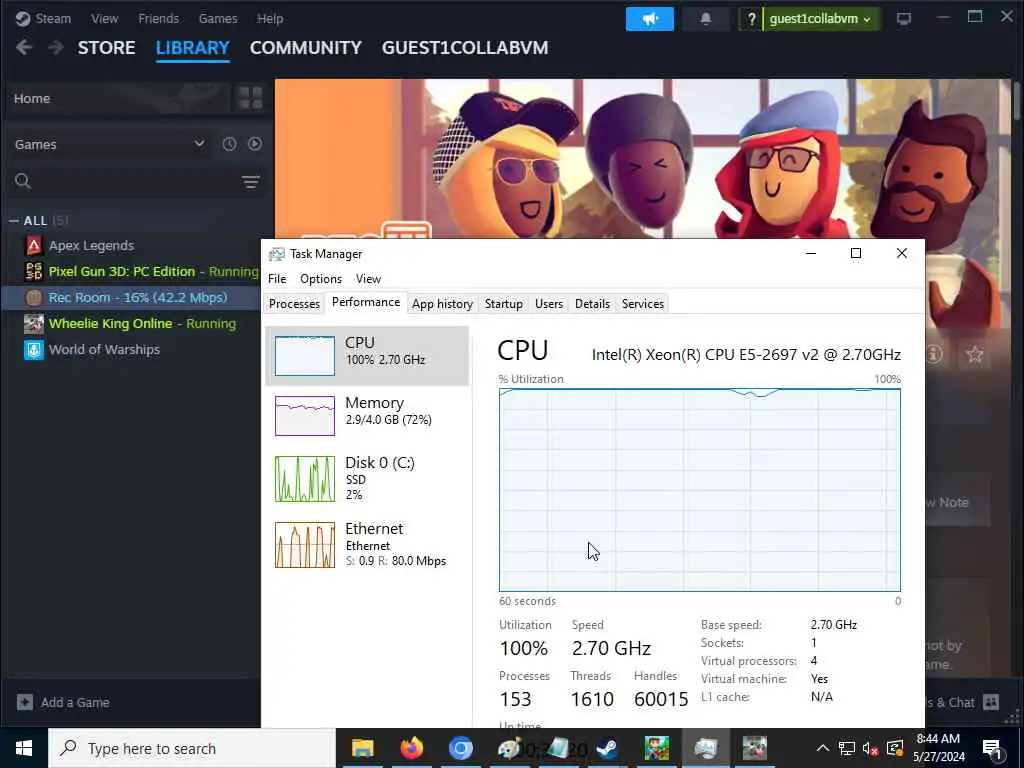Collapse the ALL games category

(14, 221)
